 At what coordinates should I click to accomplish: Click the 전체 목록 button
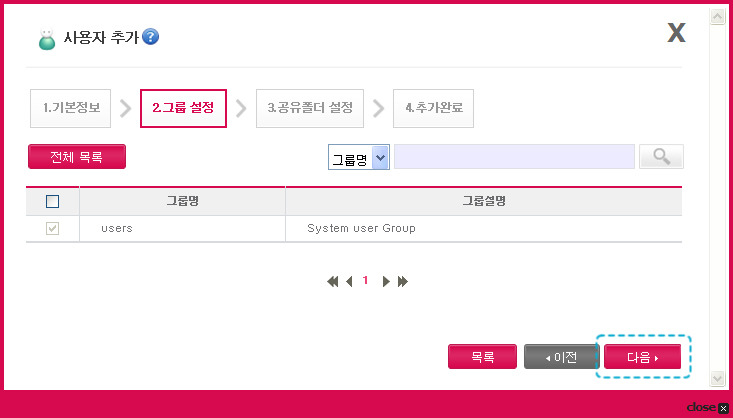click(77, 157)
